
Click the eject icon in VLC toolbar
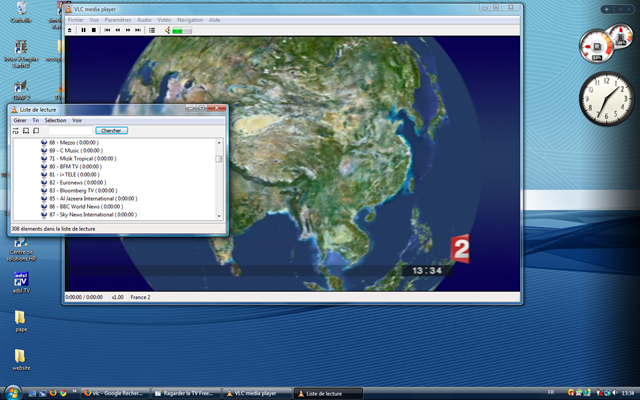pyautogui.click(x=69, y=30)
